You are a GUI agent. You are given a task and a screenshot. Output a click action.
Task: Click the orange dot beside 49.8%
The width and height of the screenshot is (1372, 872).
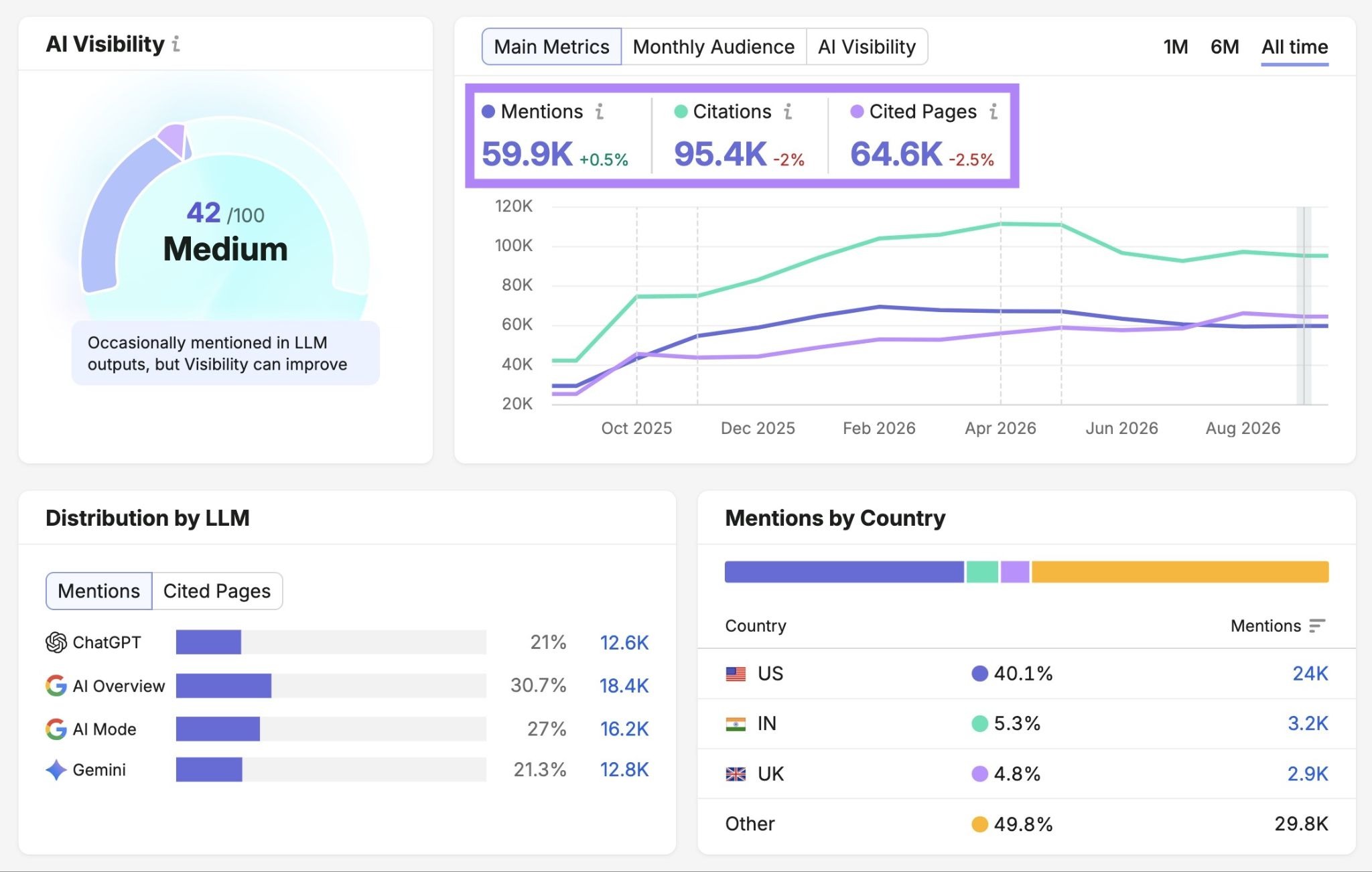[x=979, y=824]
